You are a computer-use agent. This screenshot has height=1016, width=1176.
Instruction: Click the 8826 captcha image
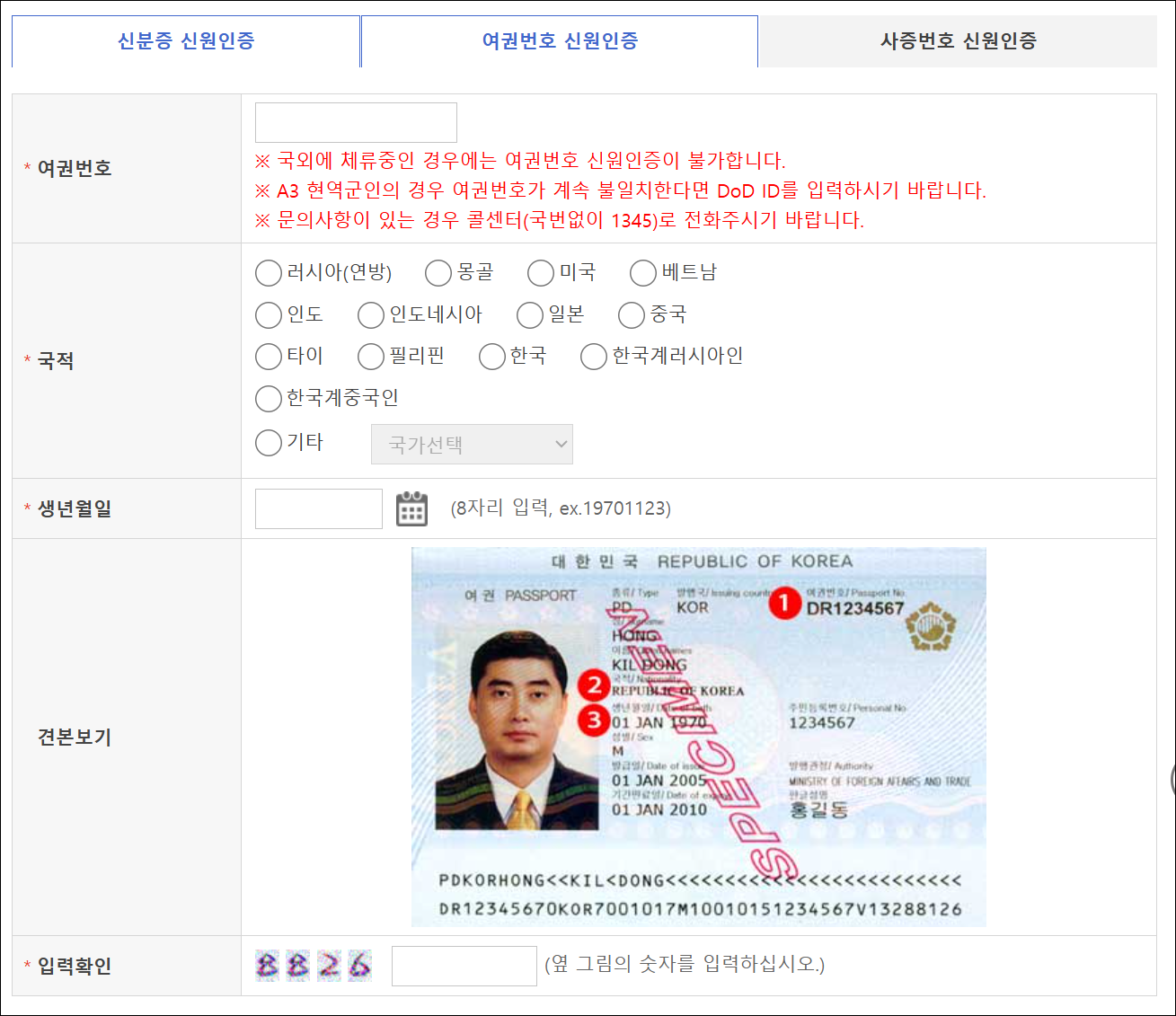314,966
